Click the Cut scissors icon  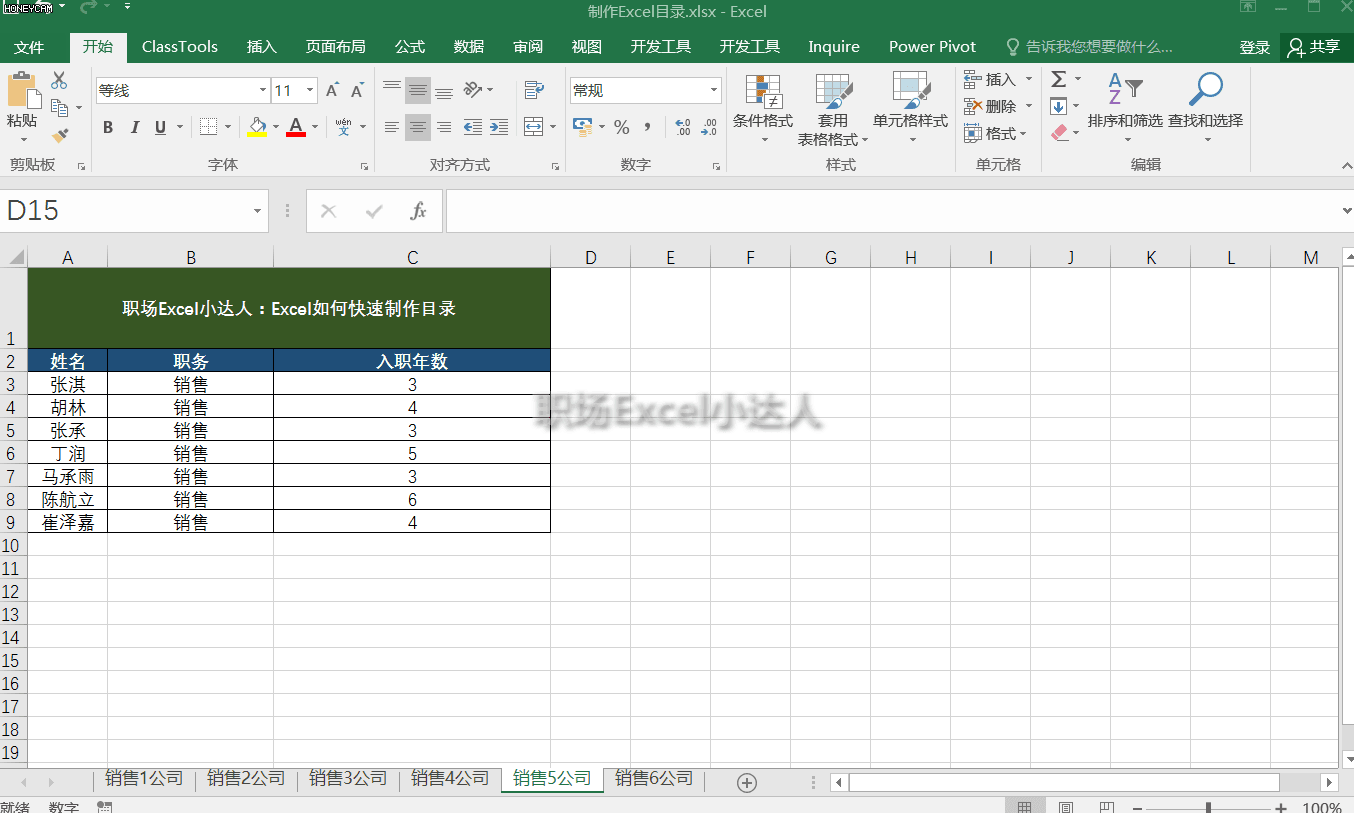pyautogui.click(x=59, y=81)
